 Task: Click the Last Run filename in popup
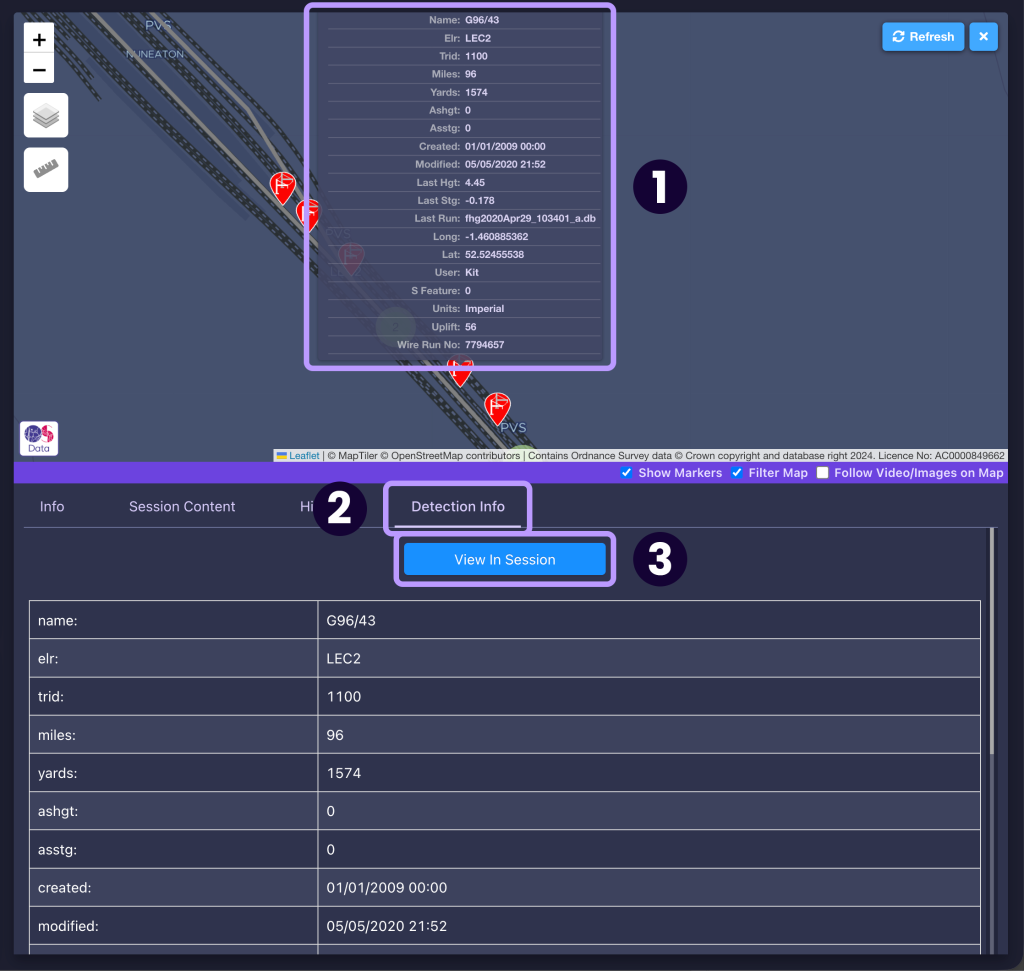tap(530, 218)
